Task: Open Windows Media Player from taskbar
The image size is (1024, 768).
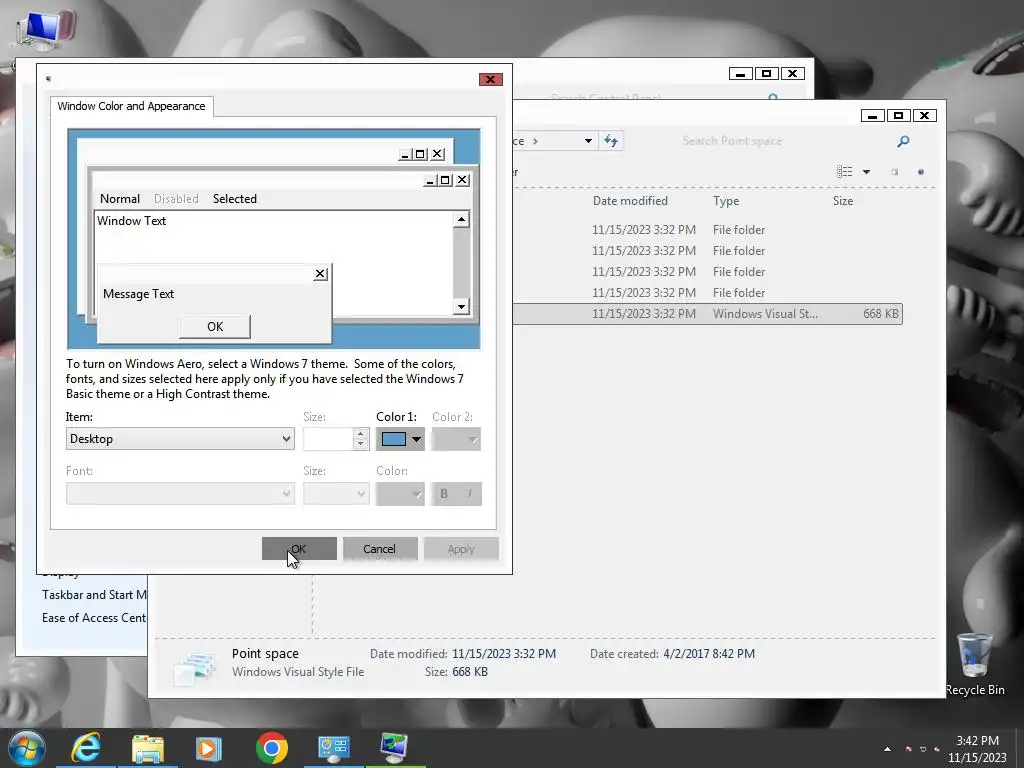Action: (x=209, y=748)
